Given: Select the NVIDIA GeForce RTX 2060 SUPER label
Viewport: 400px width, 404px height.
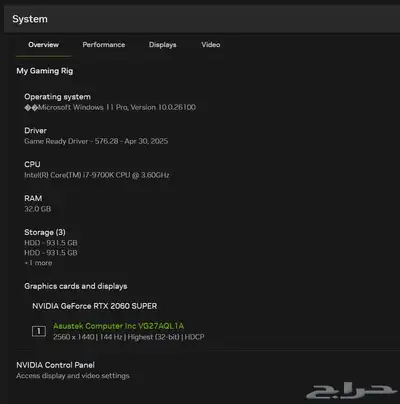Looking at the screenshot, I should coord(94,306).
